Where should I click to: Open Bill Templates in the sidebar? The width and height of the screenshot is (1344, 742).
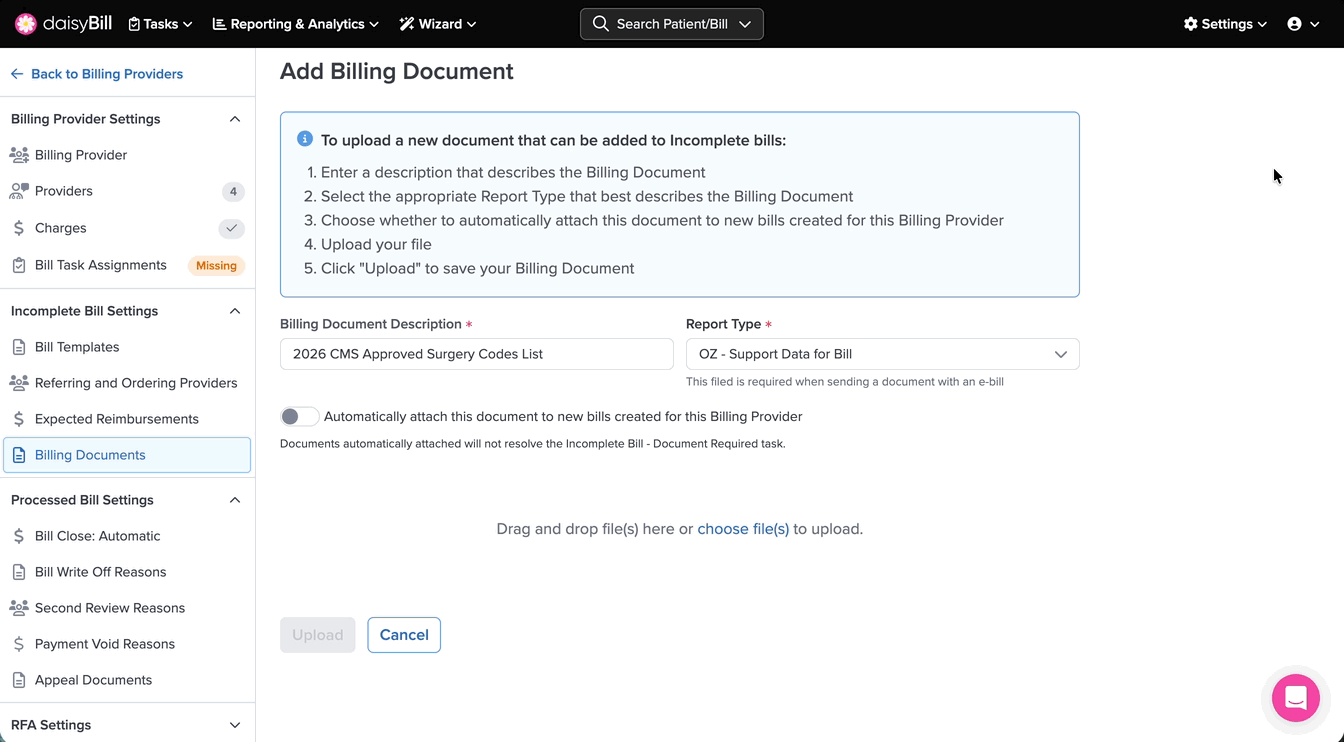coord(77,347)
